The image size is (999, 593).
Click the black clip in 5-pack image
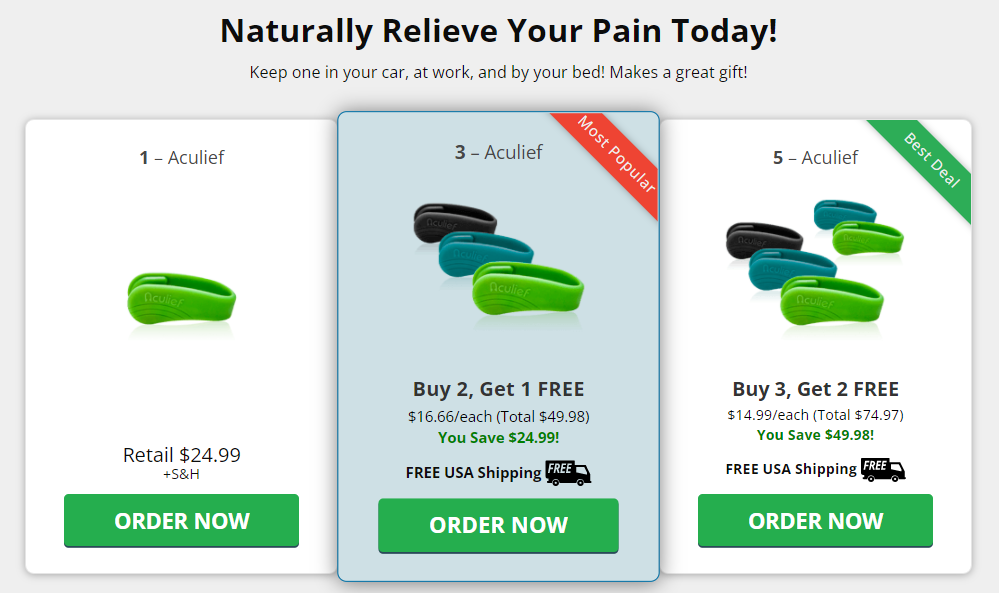(x=763, y=239)
